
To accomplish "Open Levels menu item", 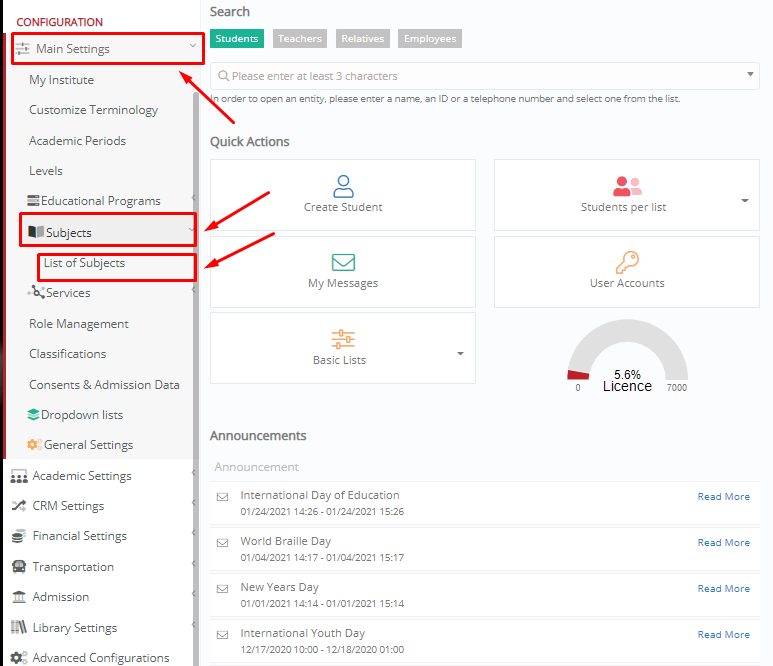I will click(46, 171).
